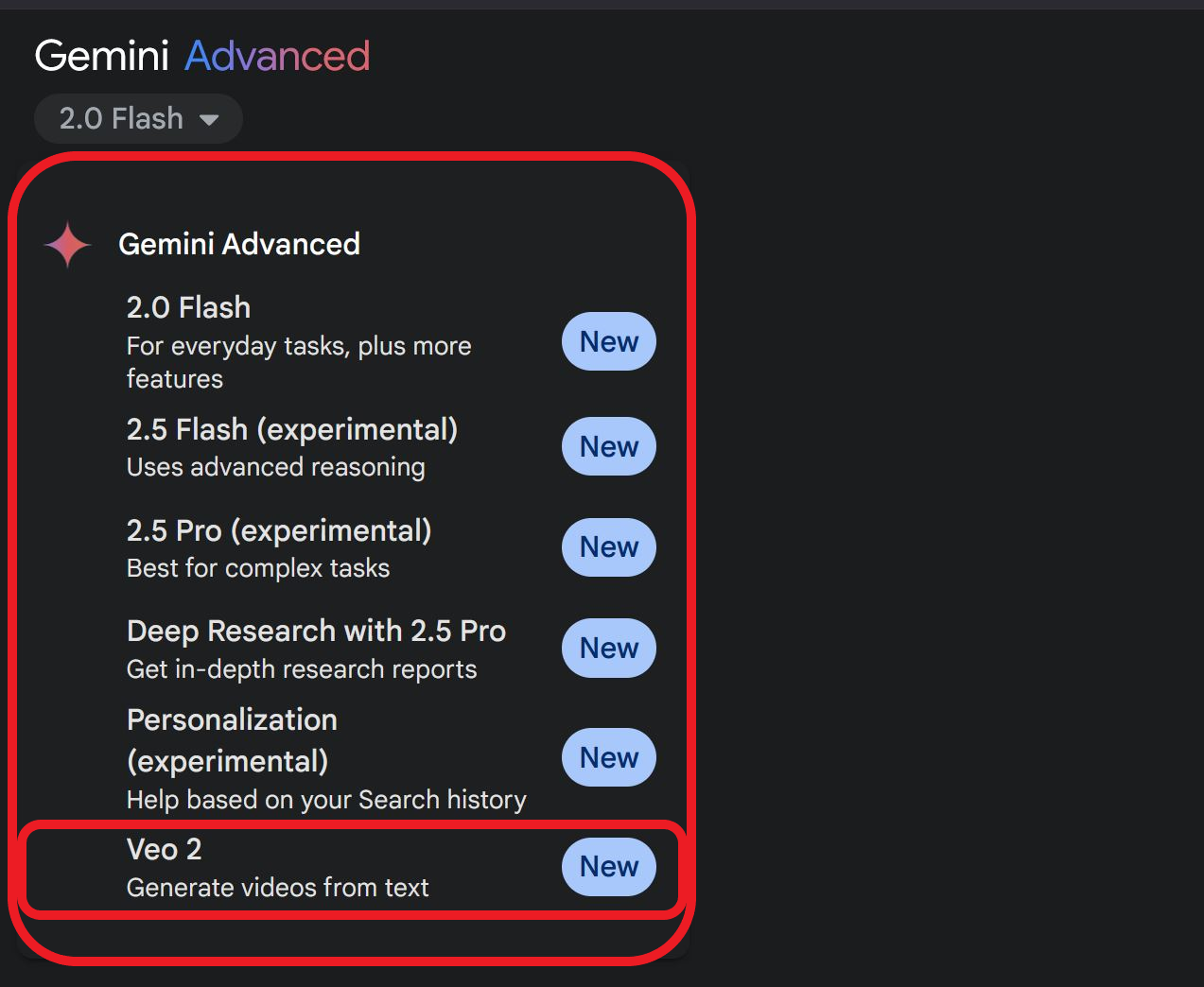The width and height of the screenshot is (1204, 987).
Task: Click New badge beside Deep Research
Action: click(609, 649)
